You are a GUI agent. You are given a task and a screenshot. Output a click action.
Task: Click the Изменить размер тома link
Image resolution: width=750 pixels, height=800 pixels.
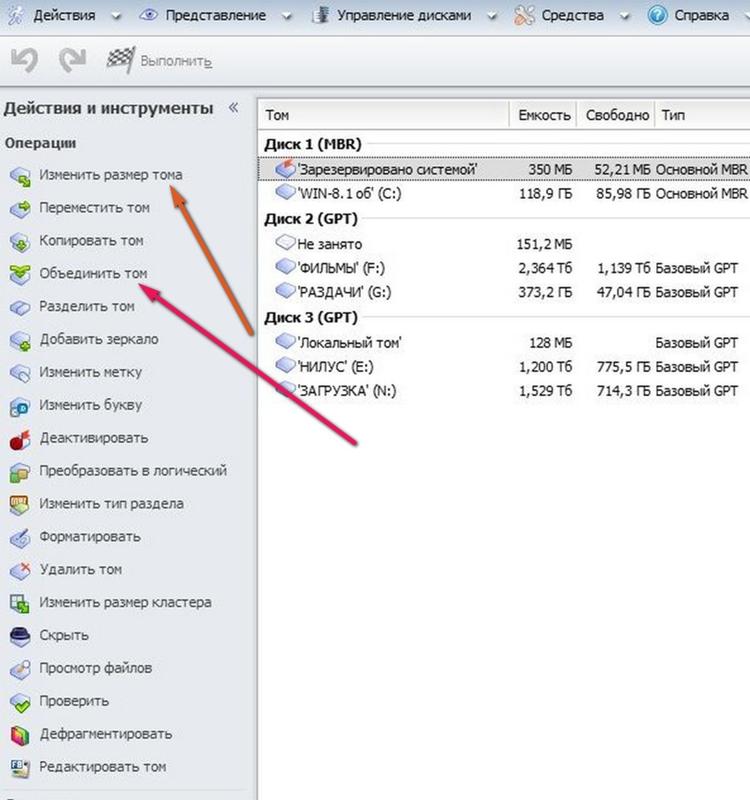coord(111,175)
